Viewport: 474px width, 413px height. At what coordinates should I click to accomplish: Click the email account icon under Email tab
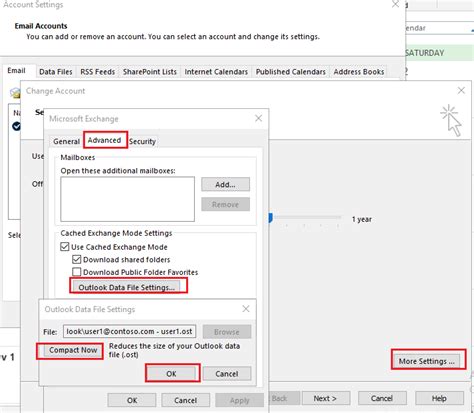[15, 93]
